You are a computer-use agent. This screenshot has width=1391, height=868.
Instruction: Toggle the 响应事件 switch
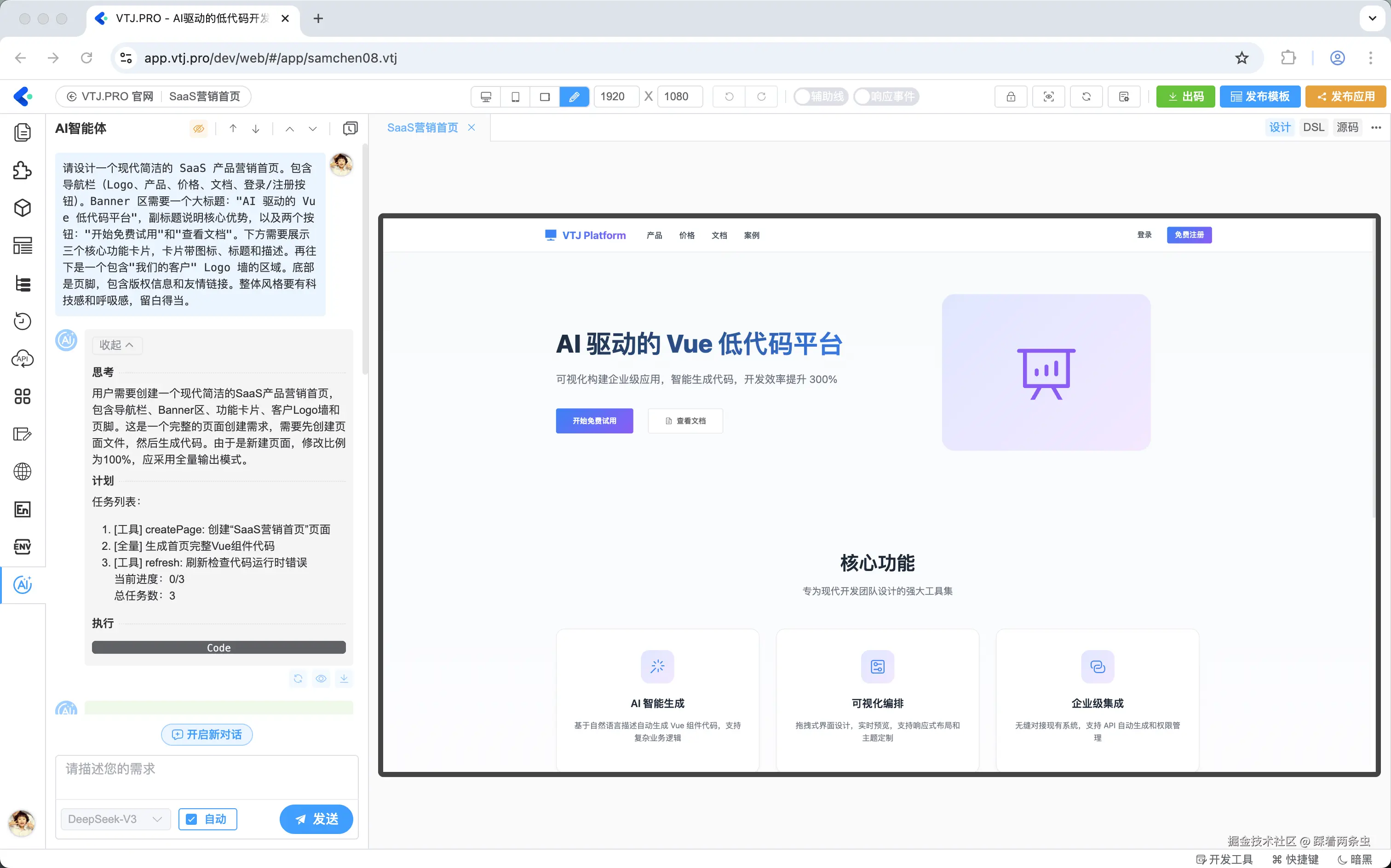(x=885, y=97)
